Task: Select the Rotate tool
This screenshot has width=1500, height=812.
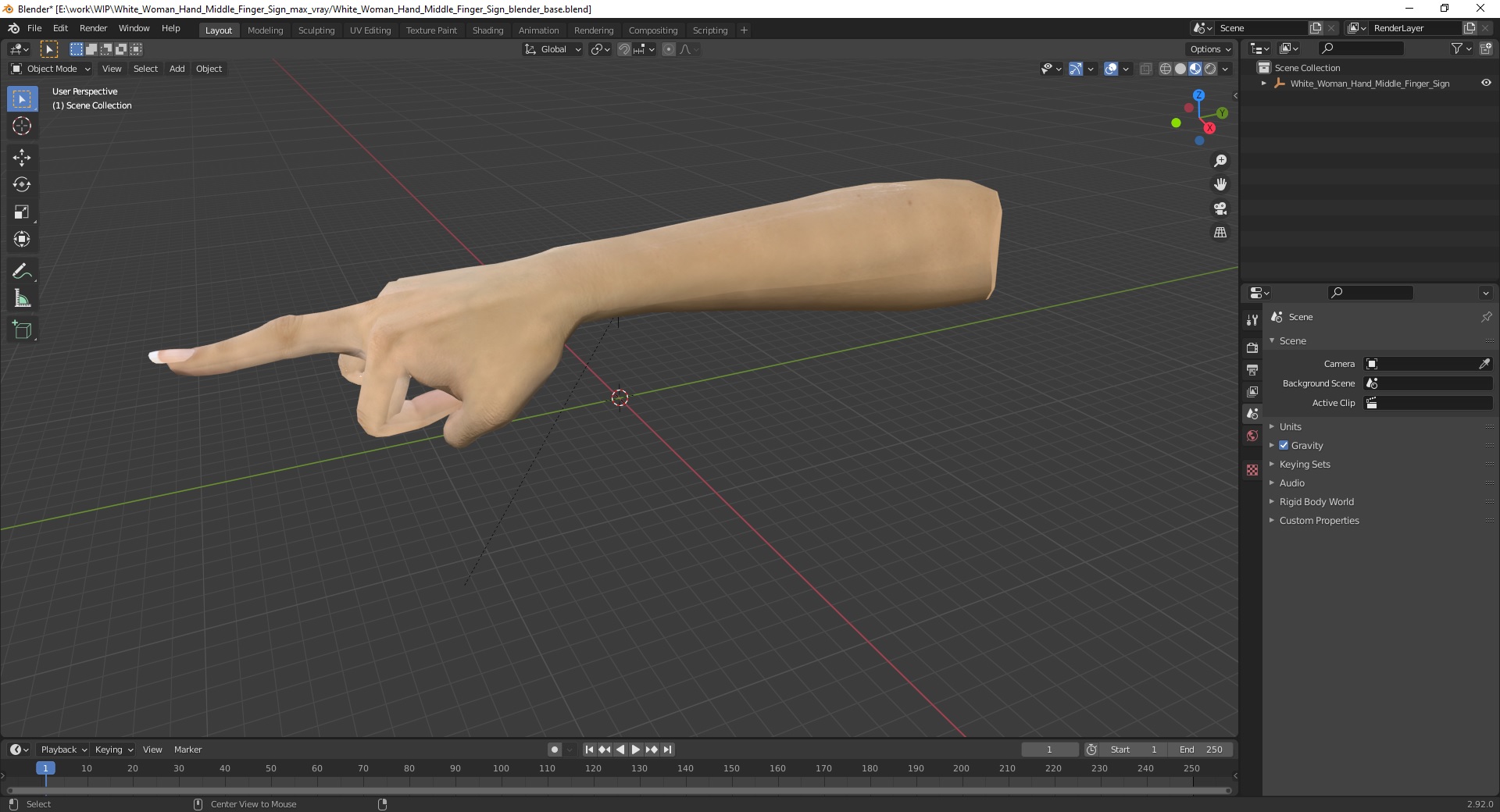Action: (22, 184)
